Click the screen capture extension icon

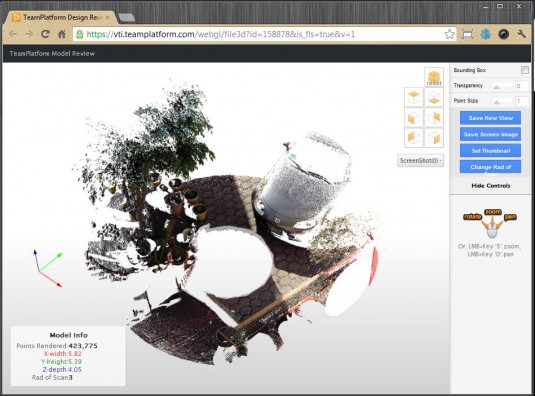(x=467, y=34)
